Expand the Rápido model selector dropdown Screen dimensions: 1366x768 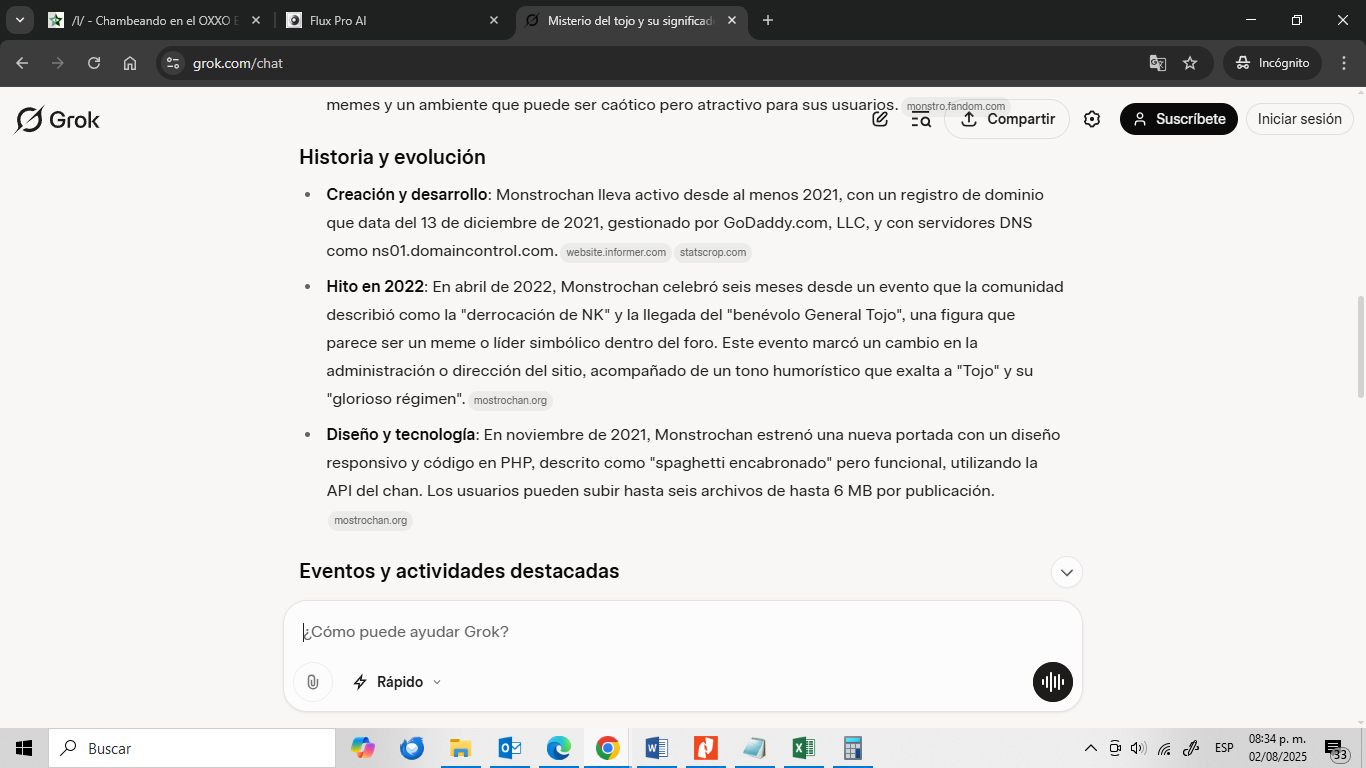[397, 682]
